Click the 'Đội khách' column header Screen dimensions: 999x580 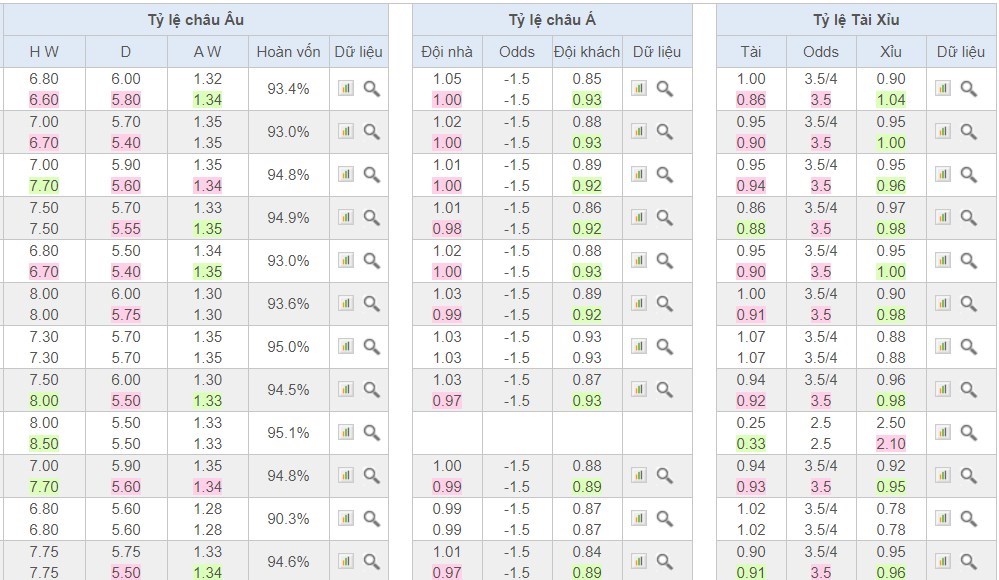[x=586, y=52]
